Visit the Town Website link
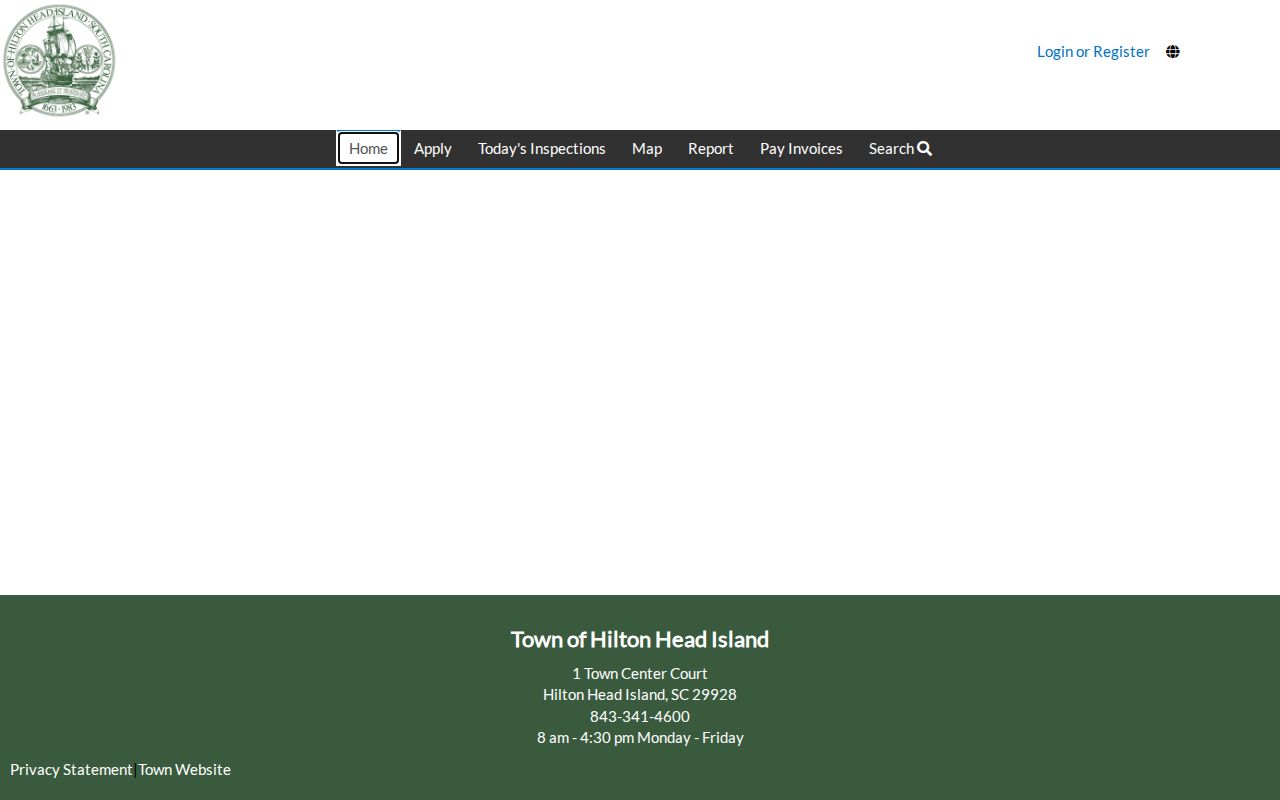The image size is (1280, 800). pyautogui.click(x=185, y=769)
